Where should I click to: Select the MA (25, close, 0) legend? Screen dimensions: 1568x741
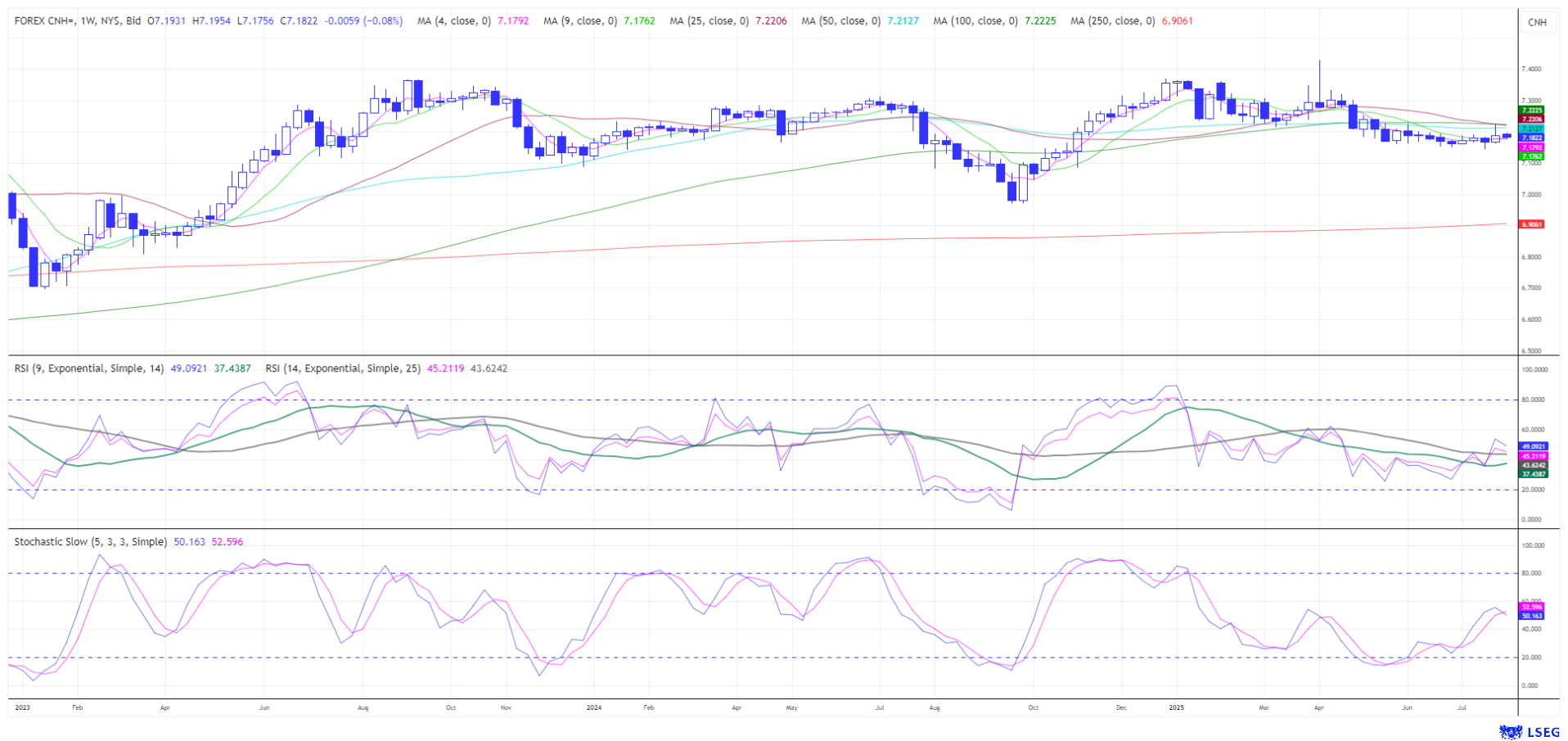tap(709, 21)
